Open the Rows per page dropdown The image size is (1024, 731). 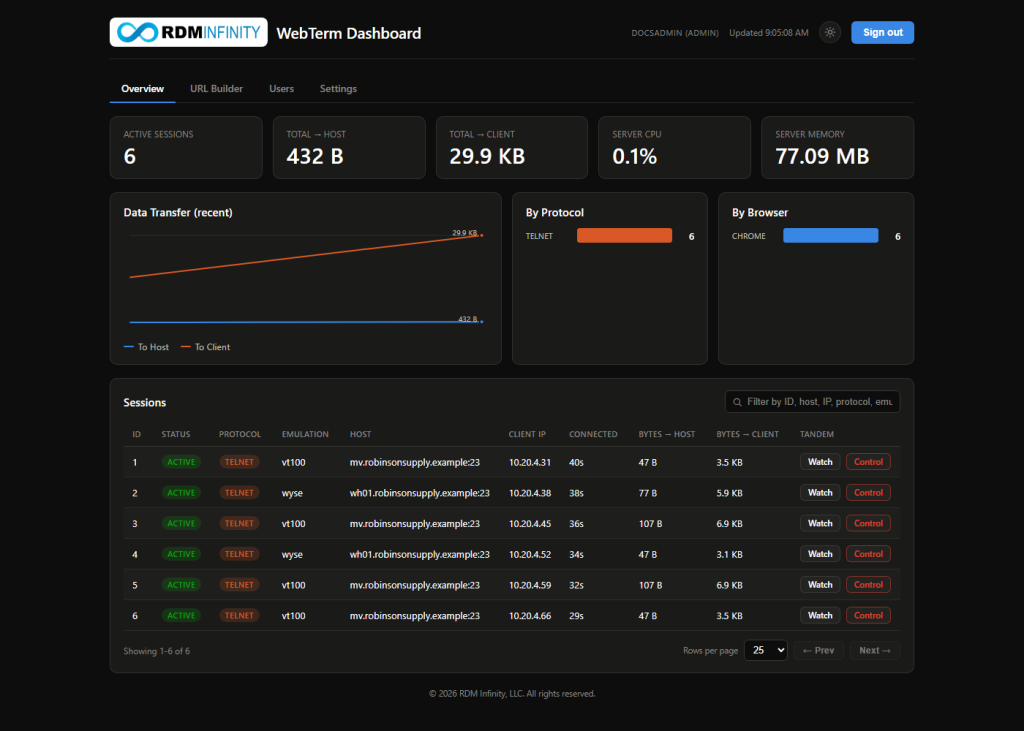(x=765, y=650)
